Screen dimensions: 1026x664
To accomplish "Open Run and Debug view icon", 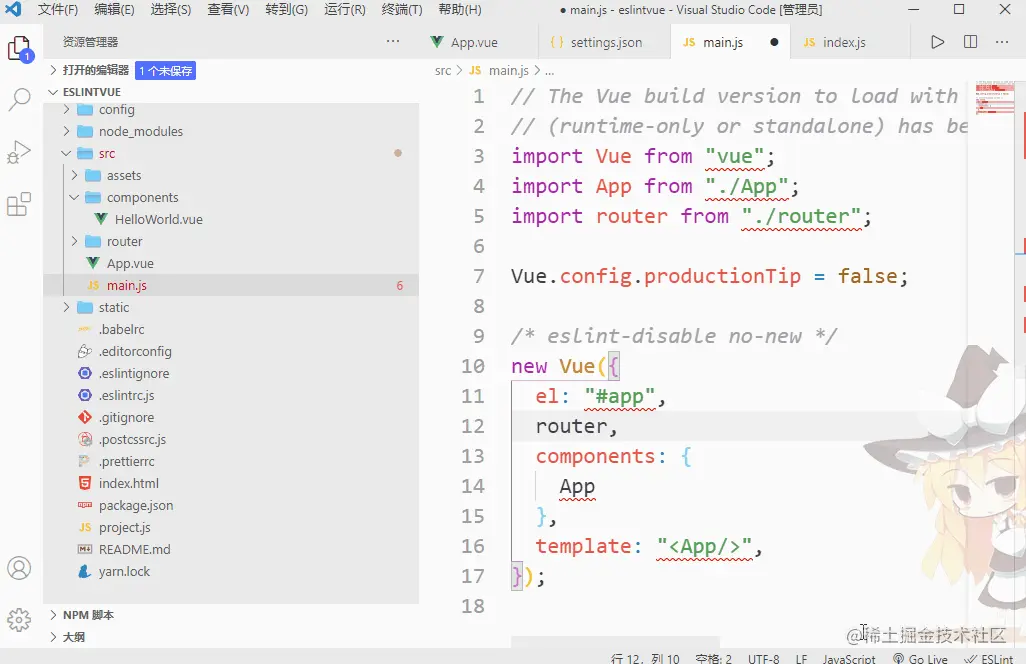I will [19, 152].
